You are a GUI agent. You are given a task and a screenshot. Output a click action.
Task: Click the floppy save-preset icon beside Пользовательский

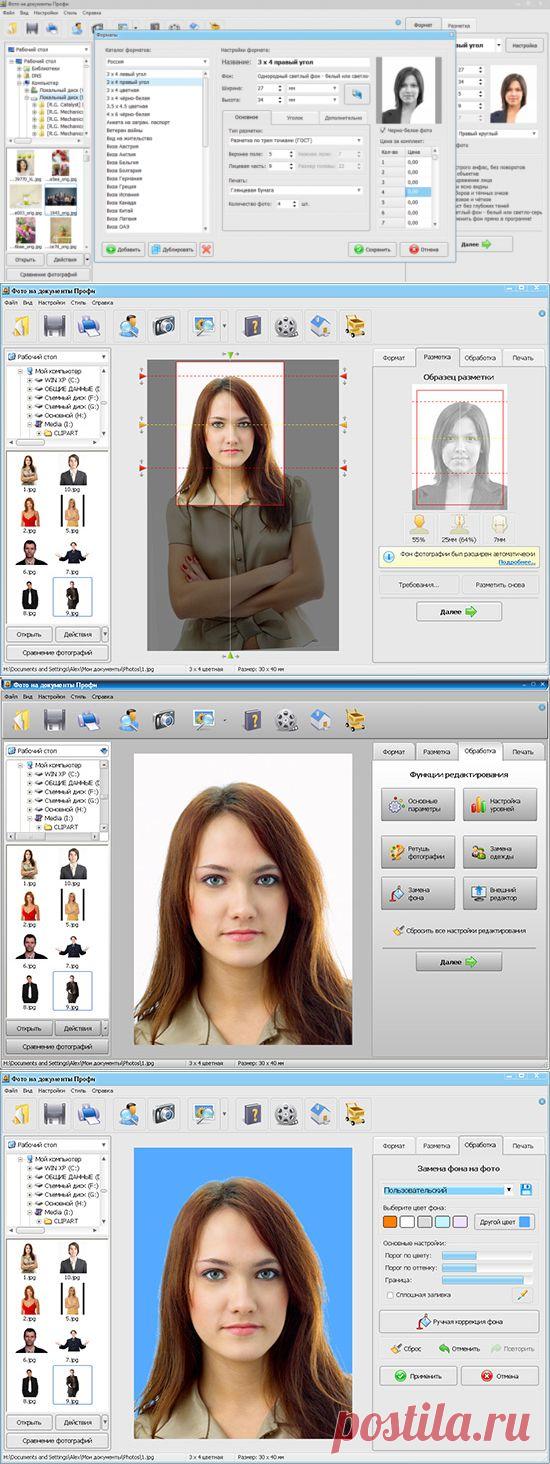[x=526, y=1190]
